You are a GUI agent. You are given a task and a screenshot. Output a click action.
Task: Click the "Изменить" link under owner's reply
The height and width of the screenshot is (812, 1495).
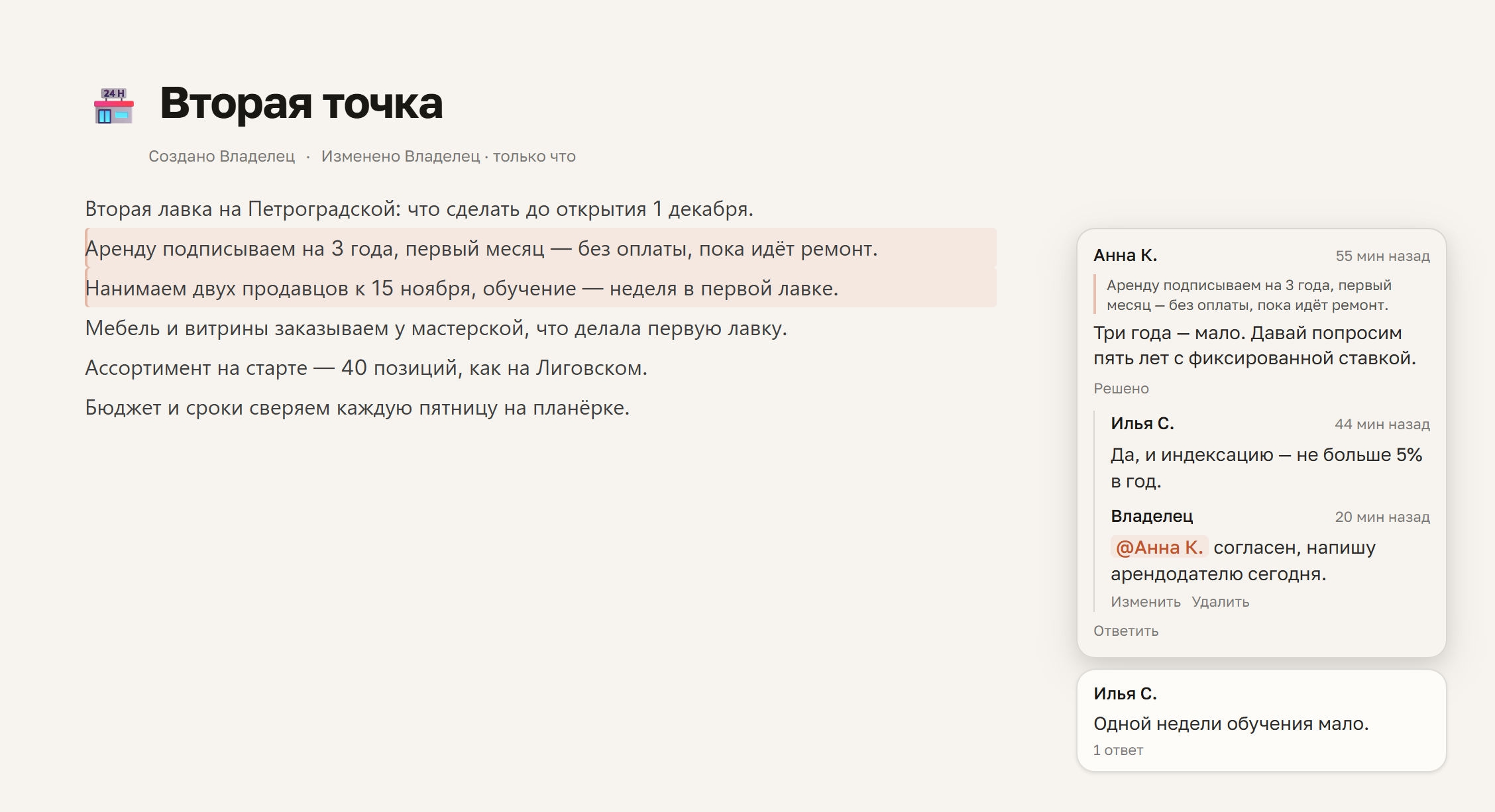coord(1146,602)
